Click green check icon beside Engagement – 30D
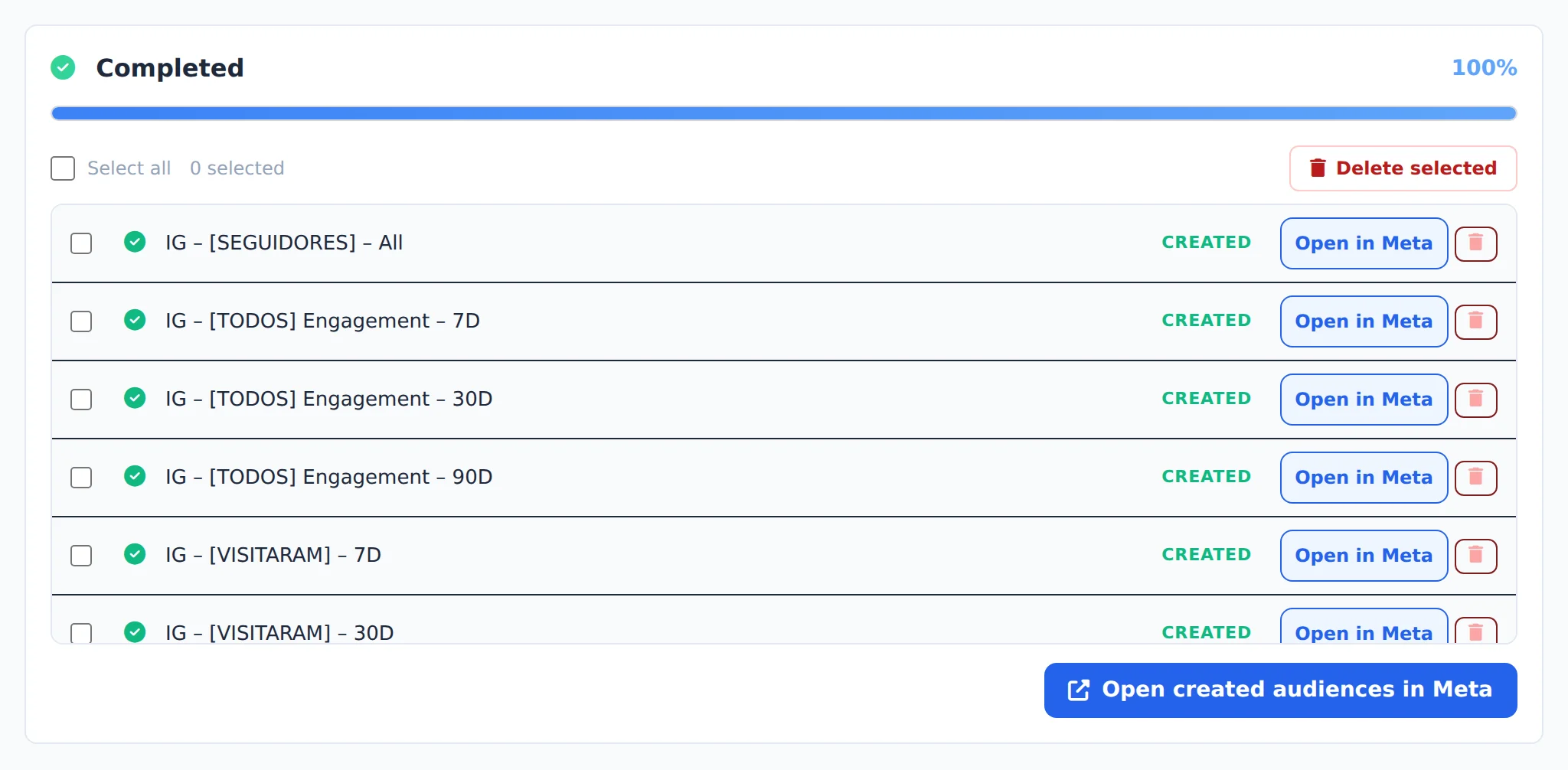The image size is (1568, 770). tap(135, 398)
